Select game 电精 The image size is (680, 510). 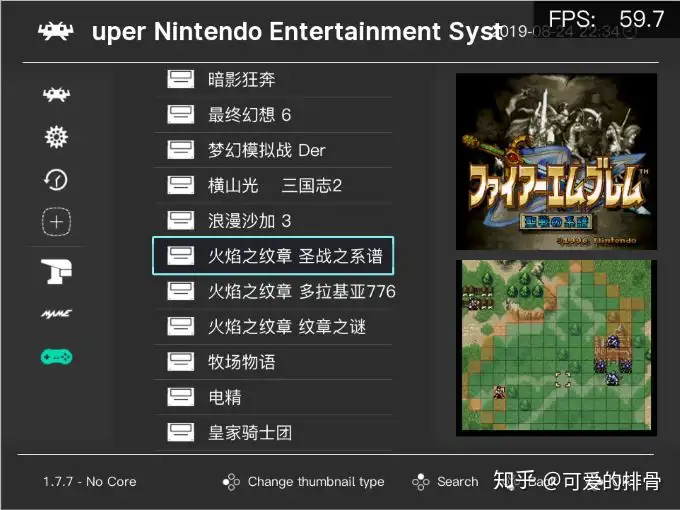click(273, 397)
